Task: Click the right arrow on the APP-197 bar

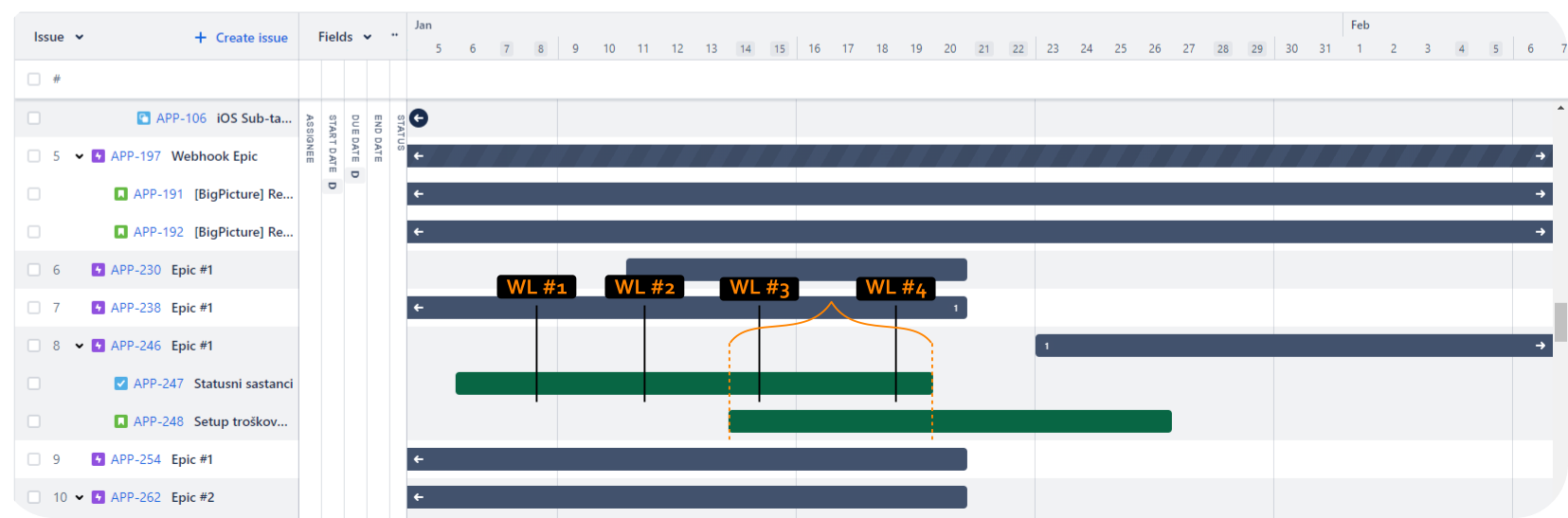Action: [x=1541, y=156]
